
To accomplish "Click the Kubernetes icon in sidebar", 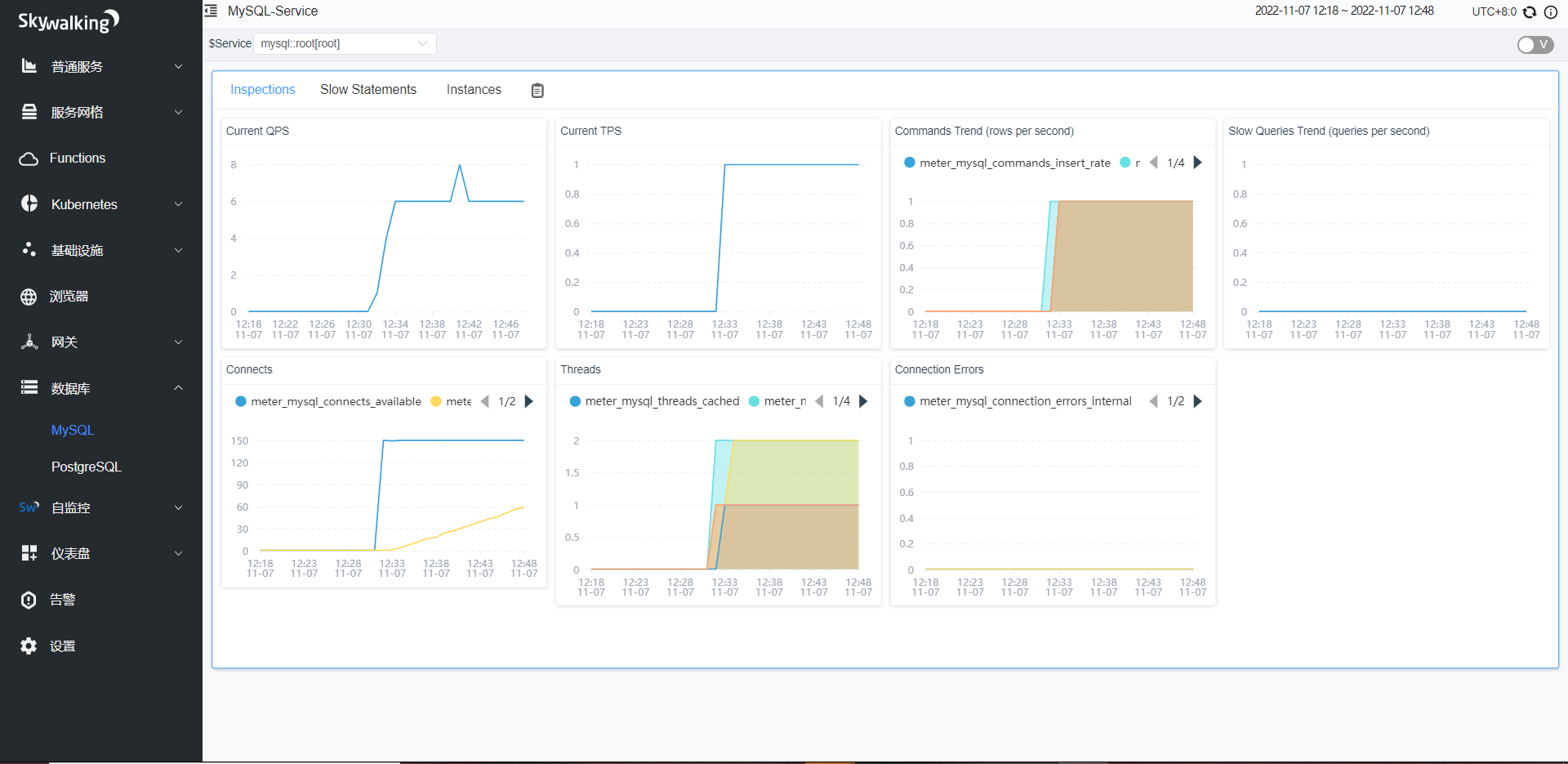I will click(29, 203).
